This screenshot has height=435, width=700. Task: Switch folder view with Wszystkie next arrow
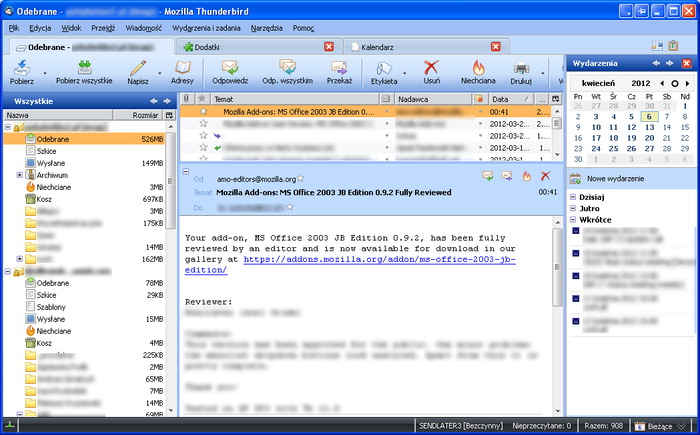pyautogui.click(x=167, y=101)
